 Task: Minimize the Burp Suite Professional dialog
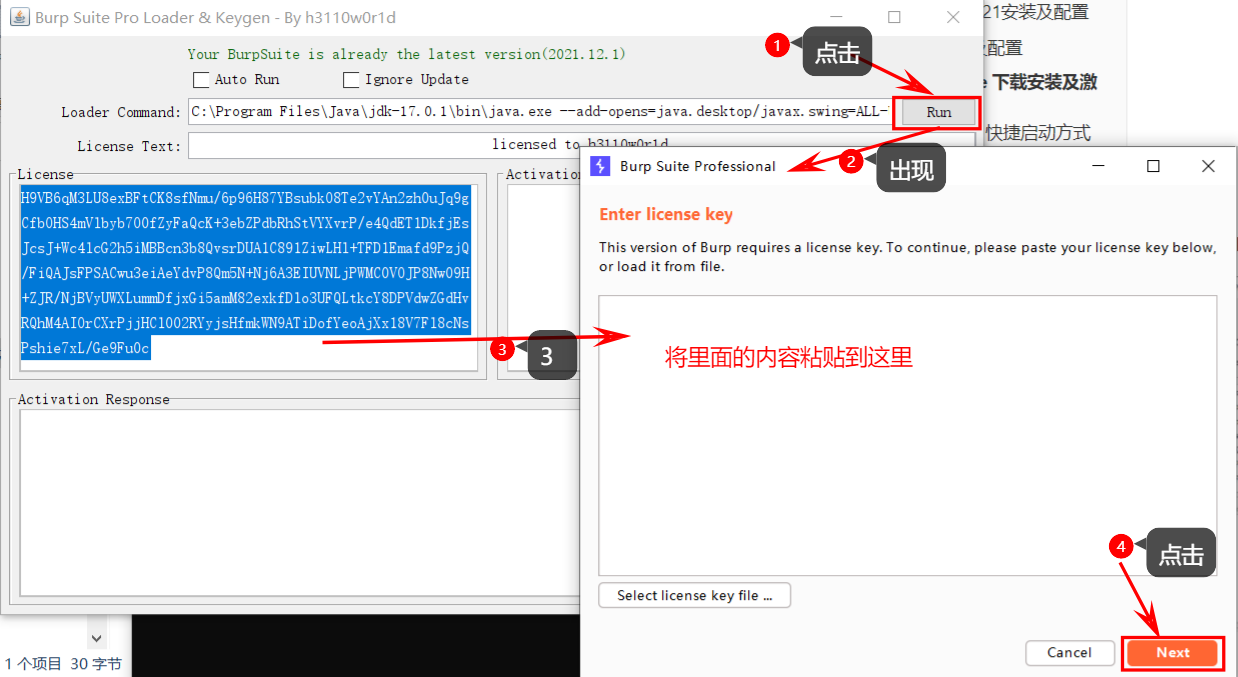tap(1098, 166)
